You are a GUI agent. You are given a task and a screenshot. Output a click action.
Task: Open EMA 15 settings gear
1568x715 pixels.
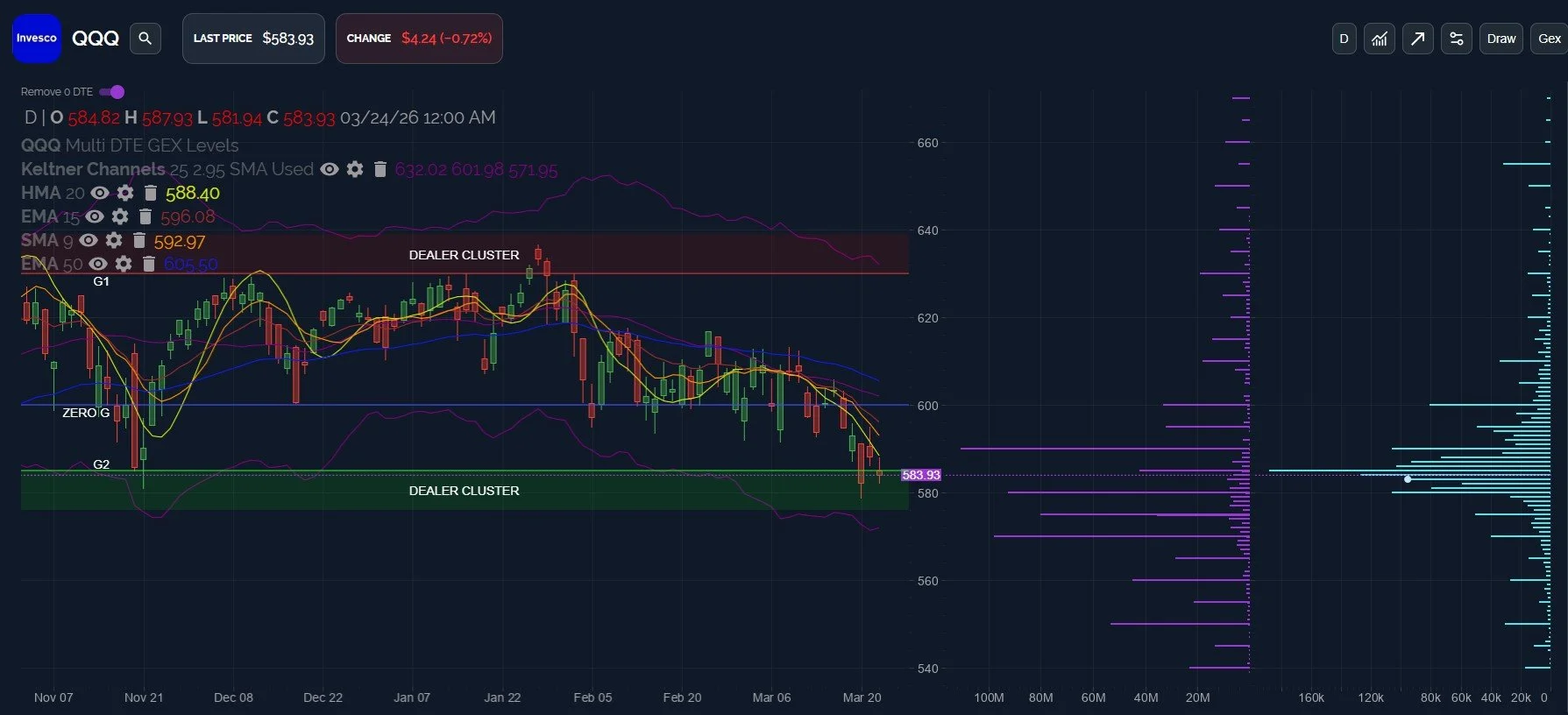point(120,216)
